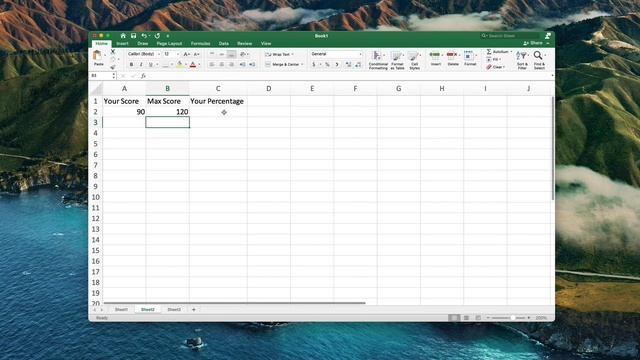Align text to bottom
The height and width of the screenshot is (360, 640).
[231, 54]
